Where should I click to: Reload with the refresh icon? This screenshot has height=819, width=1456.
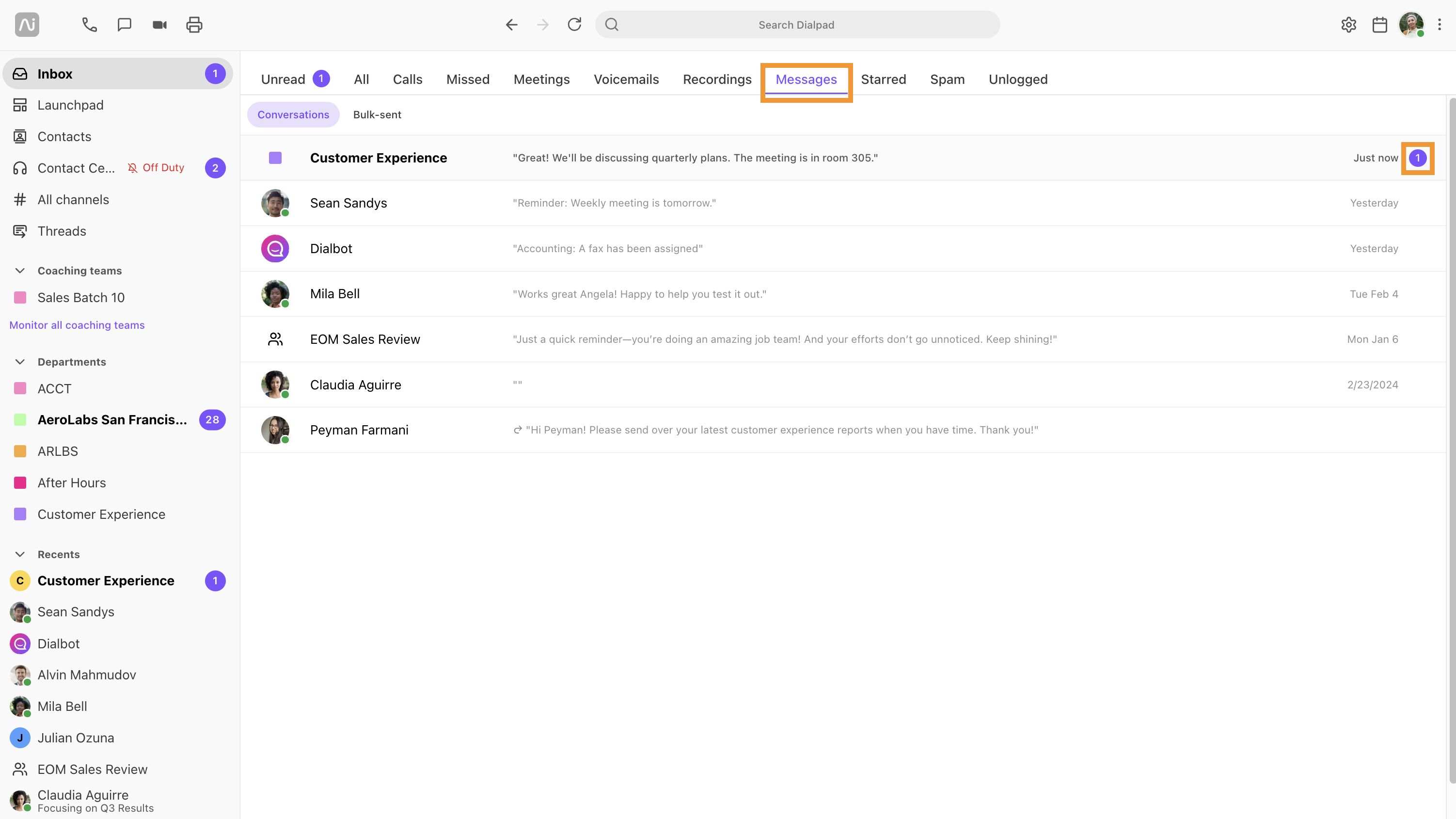pos(574,24)
